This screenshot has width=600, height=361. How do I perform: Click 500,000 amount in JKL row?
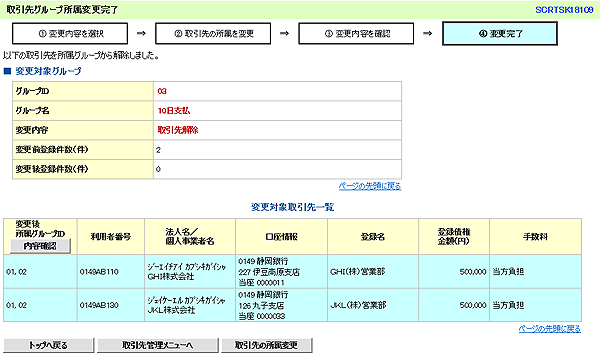tap(473, 305)
